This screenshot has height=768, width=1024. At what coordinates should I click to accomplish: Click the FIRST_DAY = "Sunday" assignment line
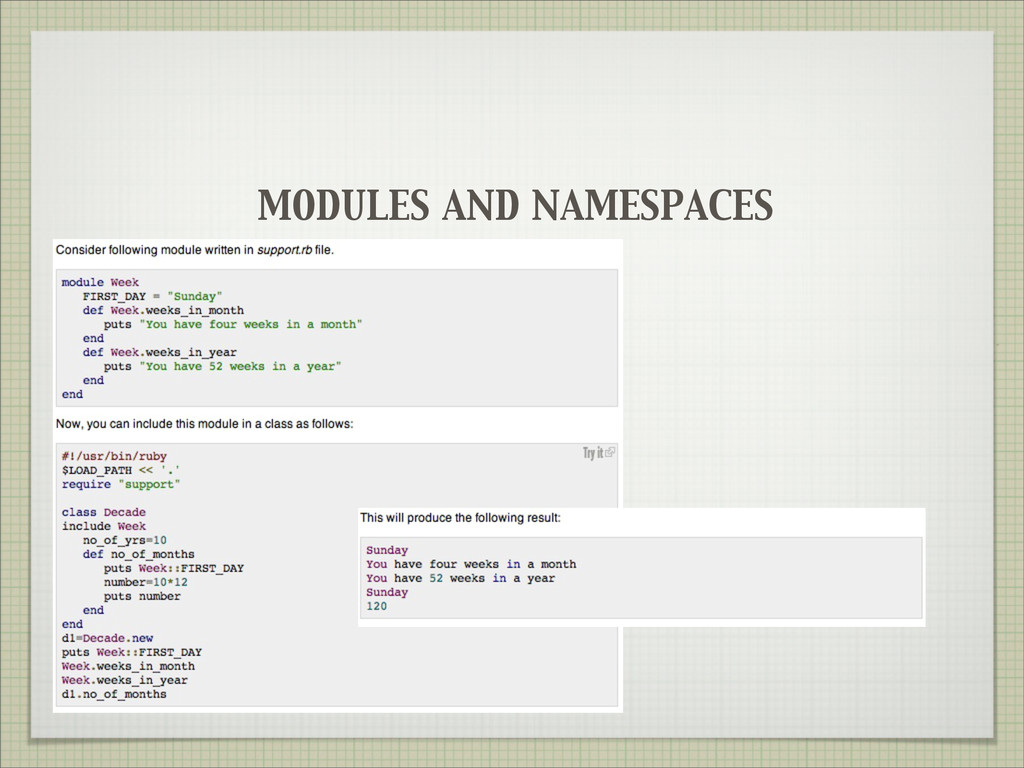tap(152, 297)
